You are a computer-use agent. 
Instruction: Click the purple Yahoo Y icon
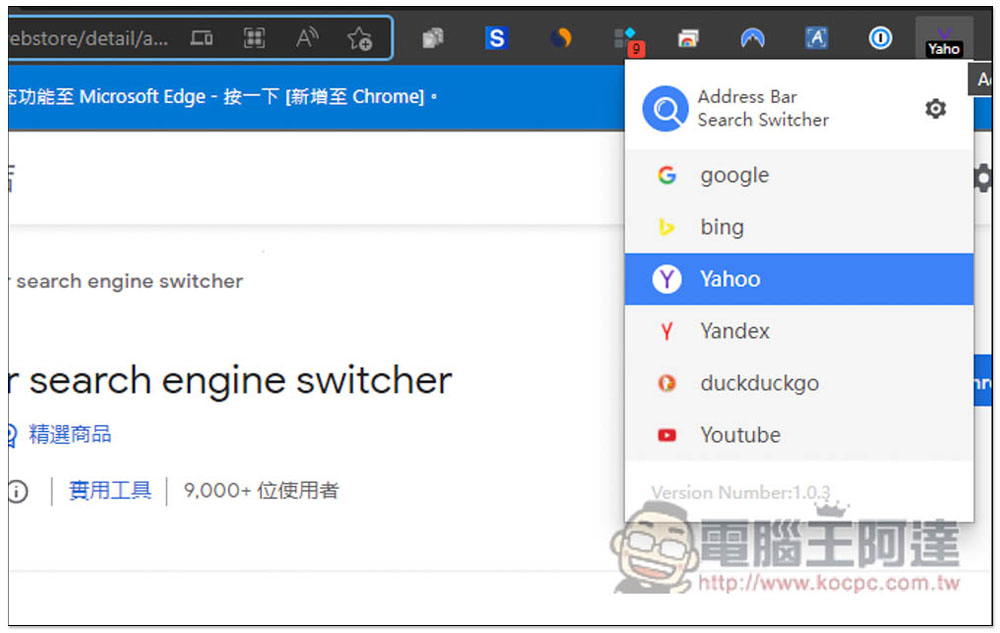point(666,279)
